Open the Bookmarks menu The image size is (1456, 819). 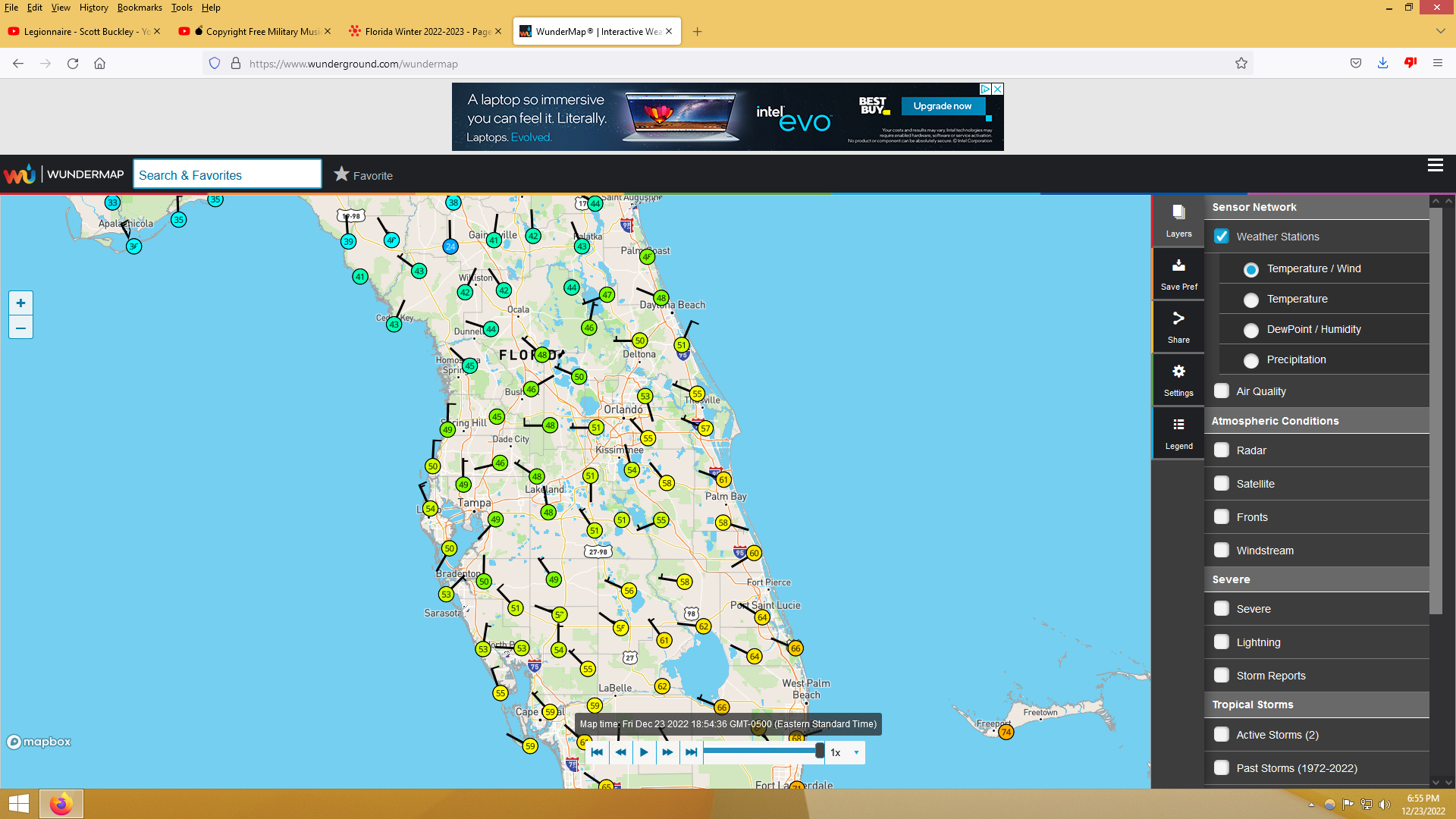pyautogui.click(x=140, y=8)
